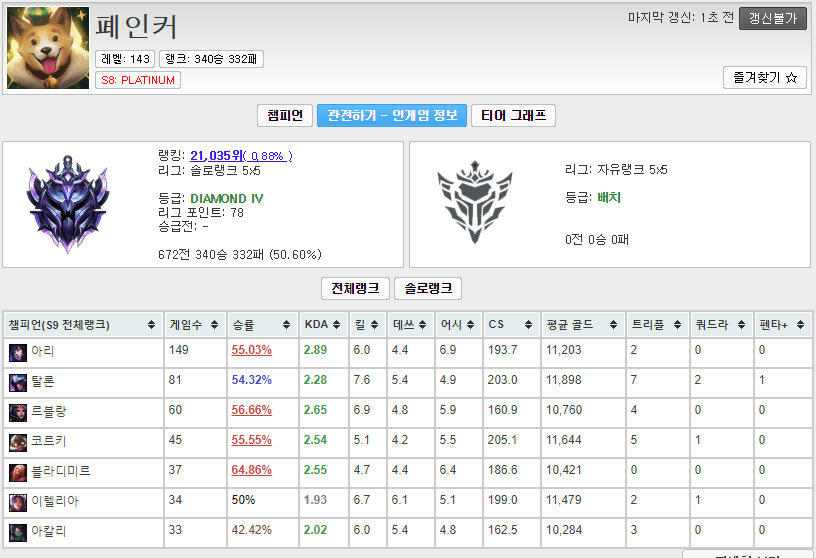Sort by win rate (승률) arrows
Screen dimensions: 816x558
coord(286,325)
